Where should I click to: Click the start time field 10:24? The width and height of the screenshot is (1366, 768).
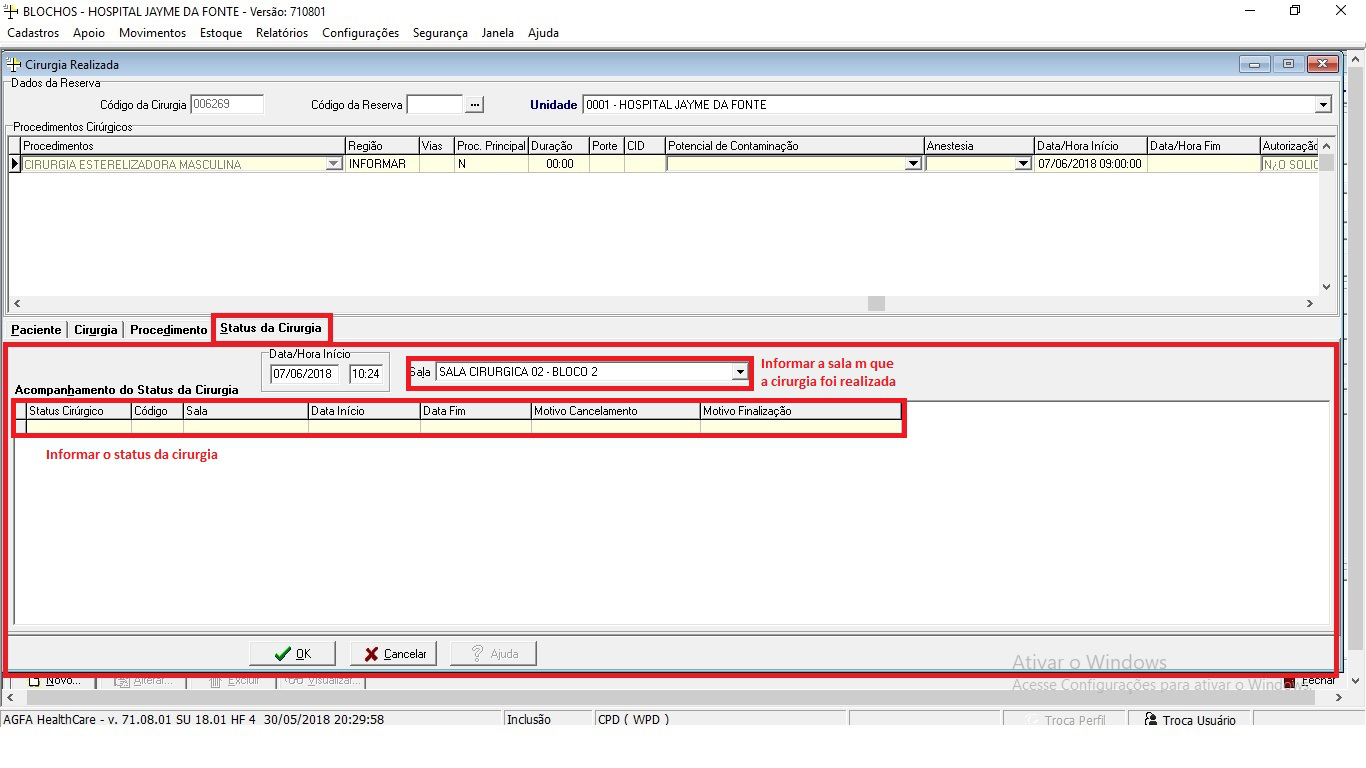(x=366, y=374)
